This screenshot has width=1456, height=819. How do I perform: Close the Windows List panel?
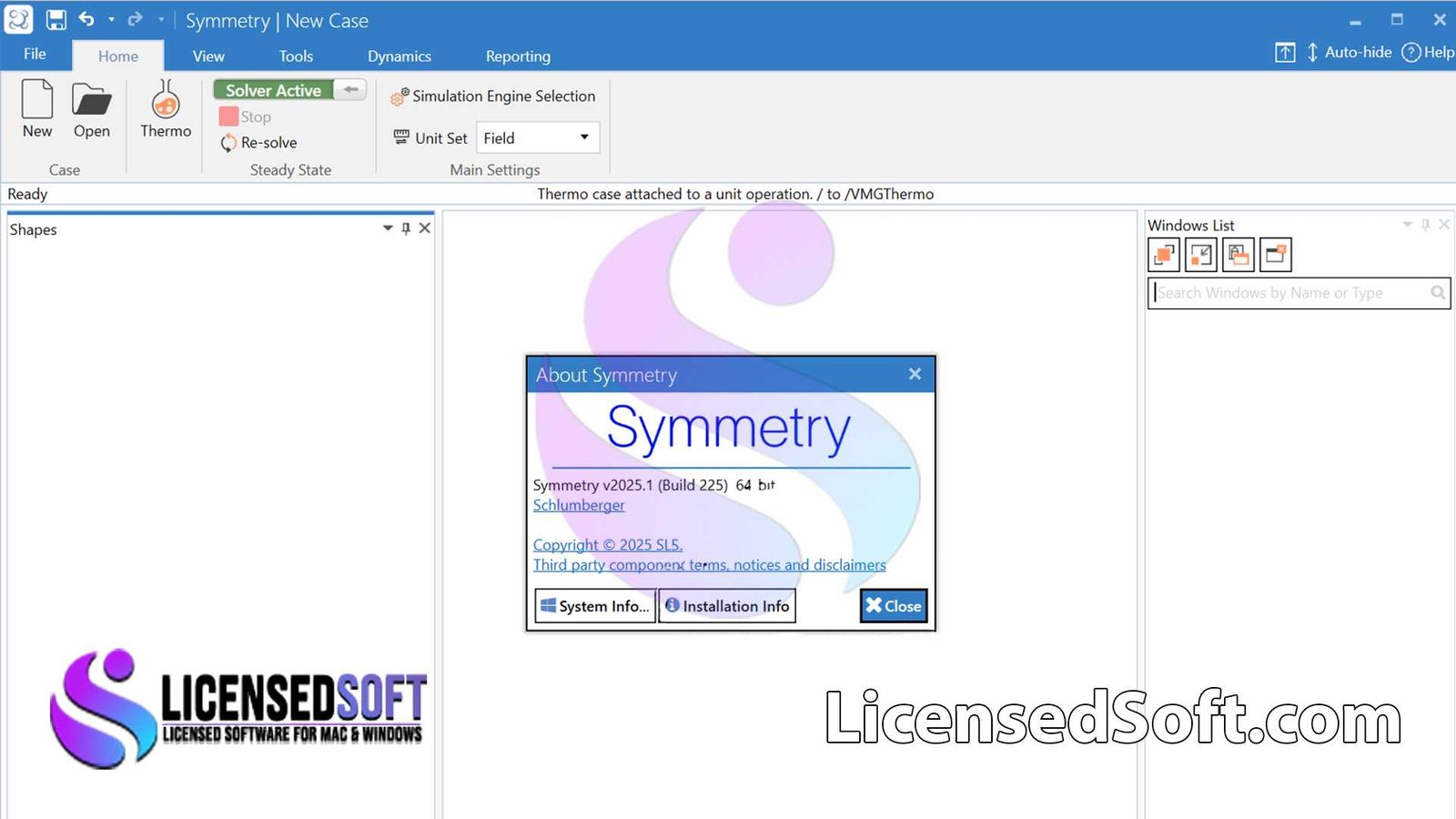pos(1444,224)
